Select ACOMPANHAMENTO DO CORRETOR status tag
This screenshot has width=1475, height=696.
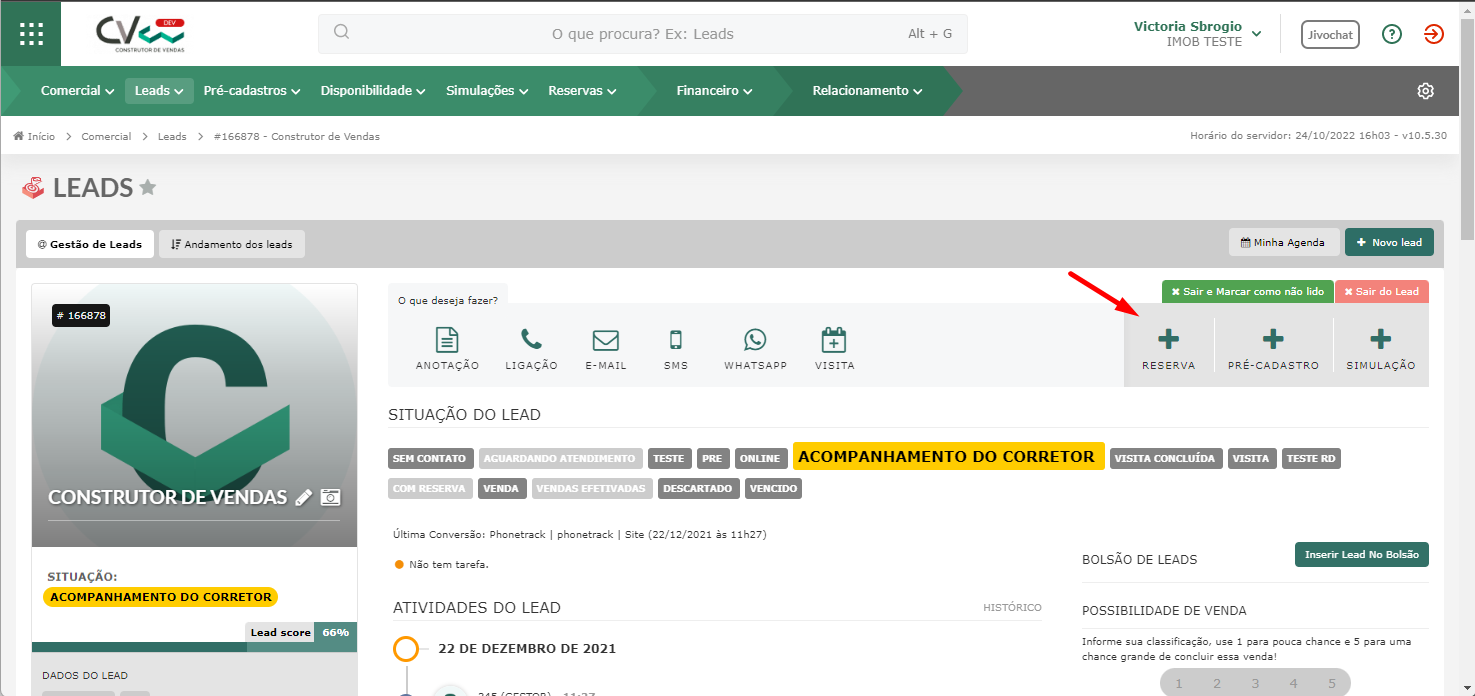click(947, 457)
